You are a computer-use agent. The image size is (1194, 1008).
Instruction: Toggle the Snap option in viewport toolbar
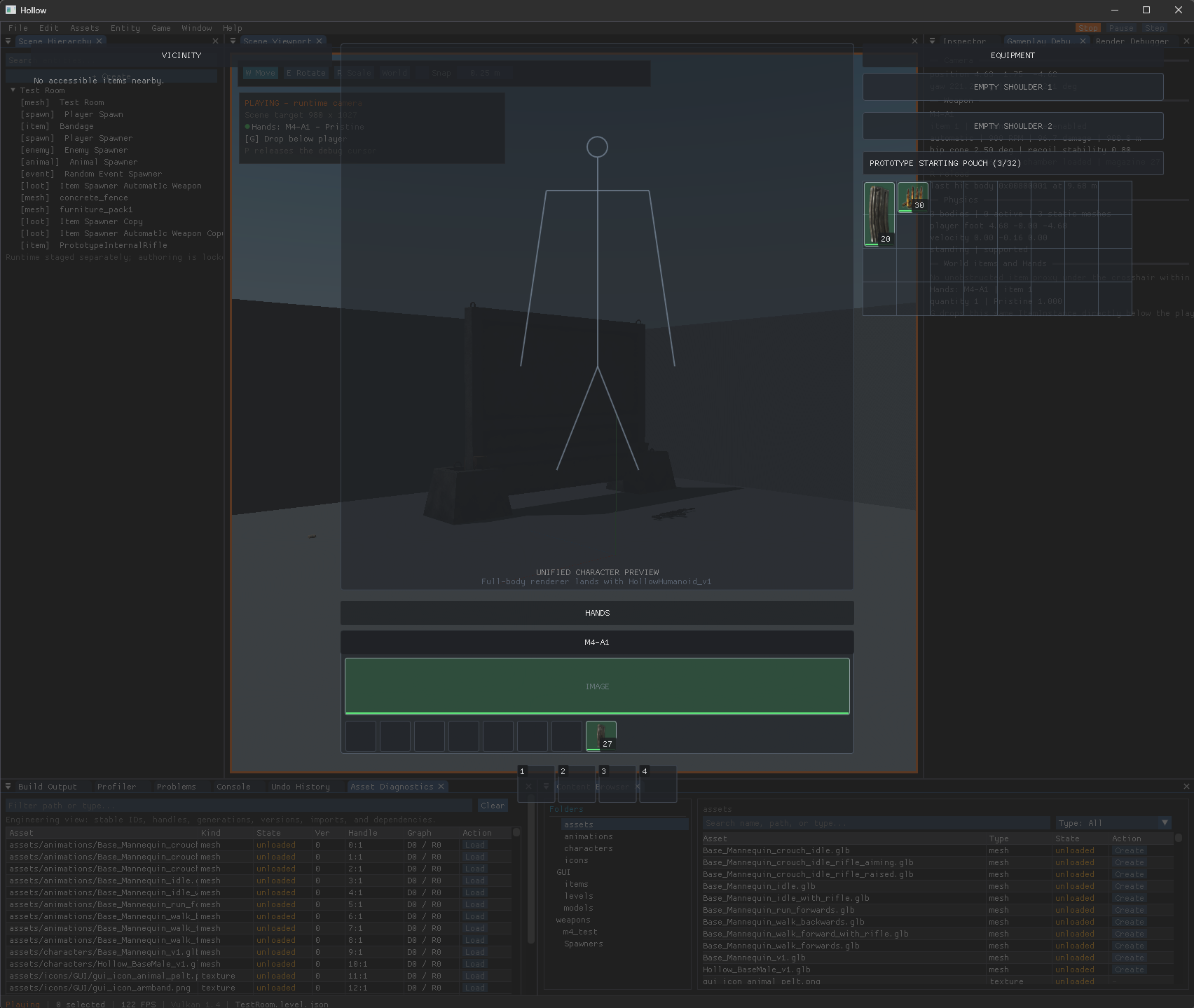441,73
